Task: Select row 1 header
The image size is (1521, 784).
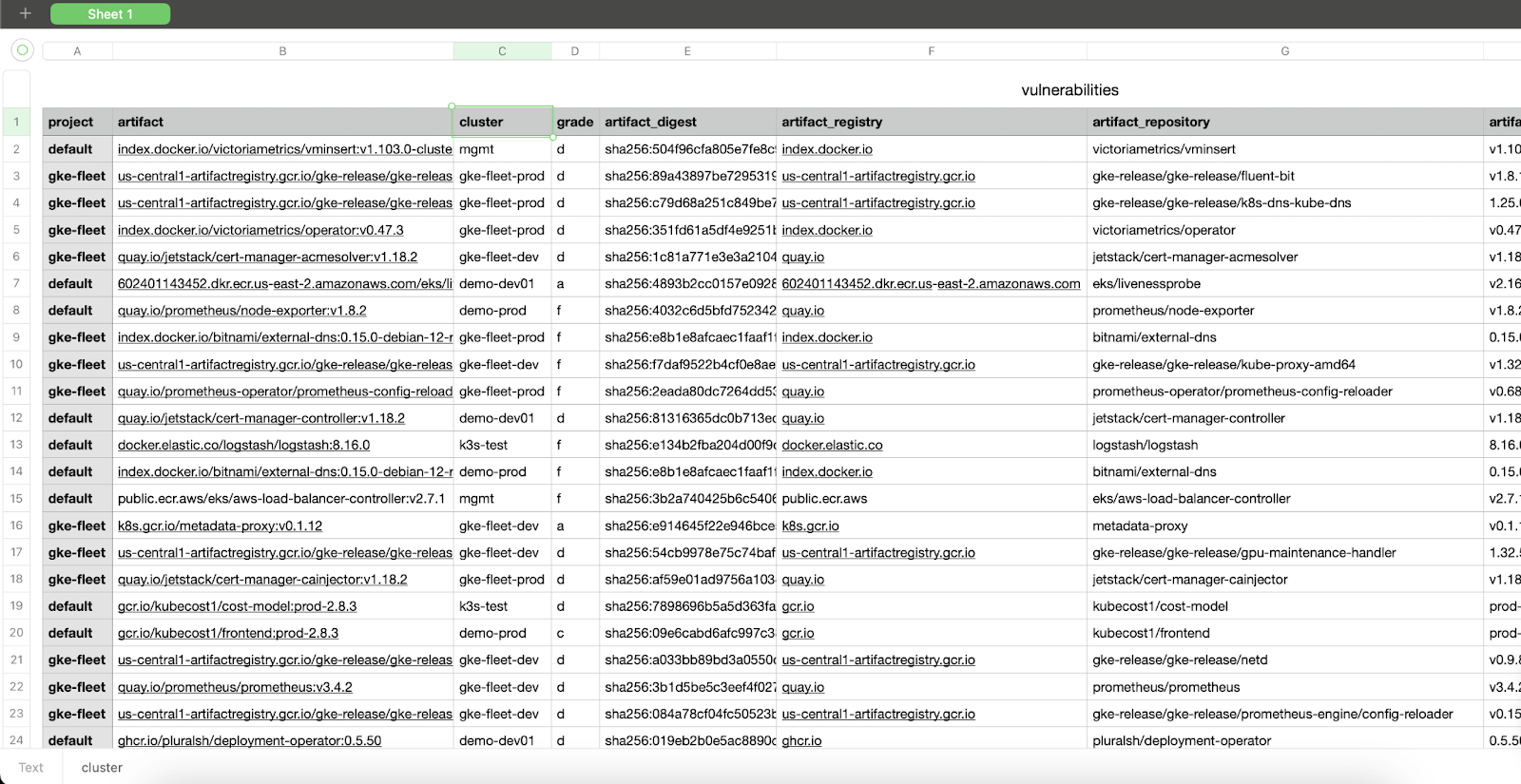Action: click(x=16, y=122)
